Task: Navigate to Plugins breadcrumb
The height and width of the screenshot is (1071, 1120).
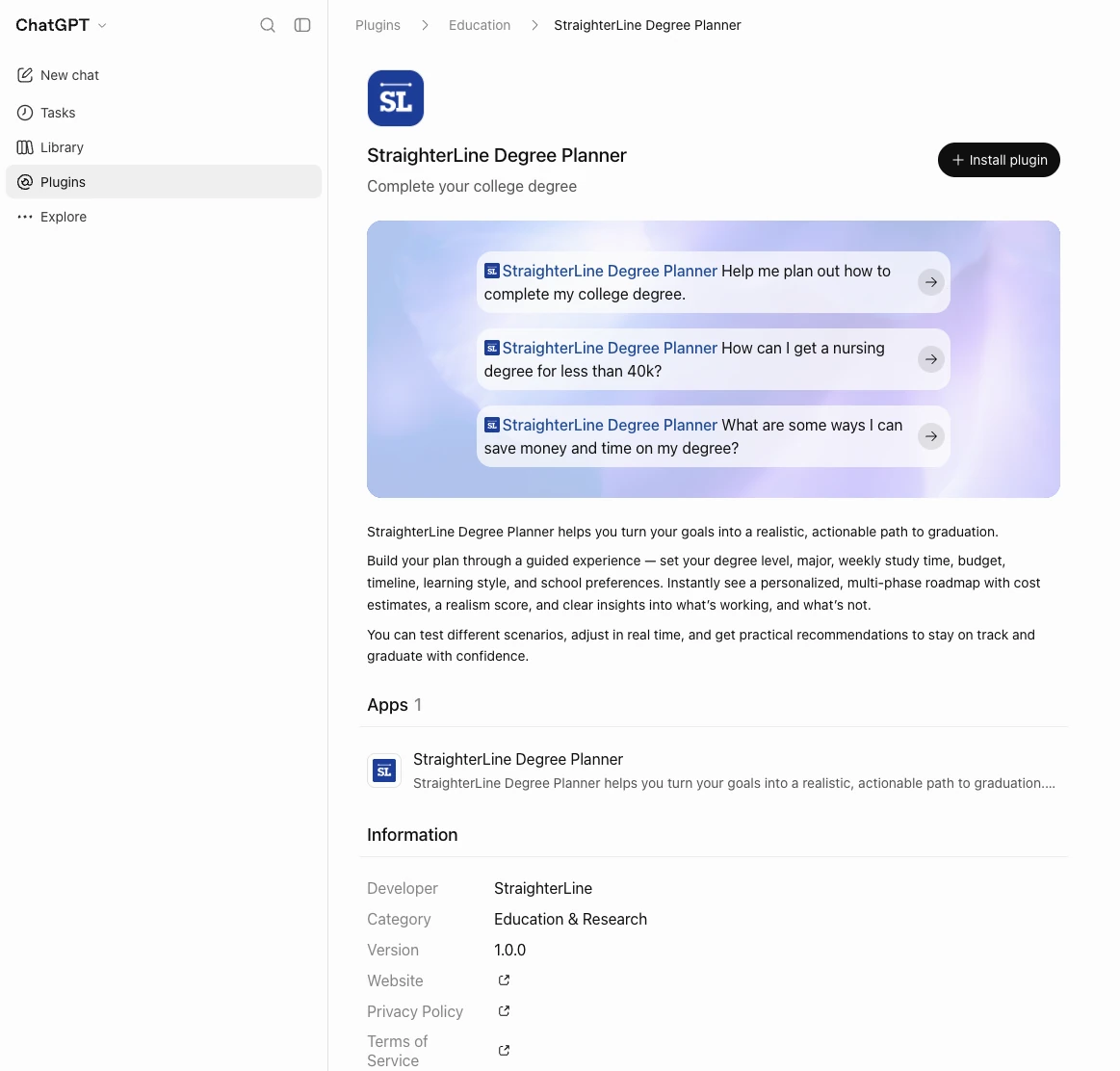Action: pos(378,25)
